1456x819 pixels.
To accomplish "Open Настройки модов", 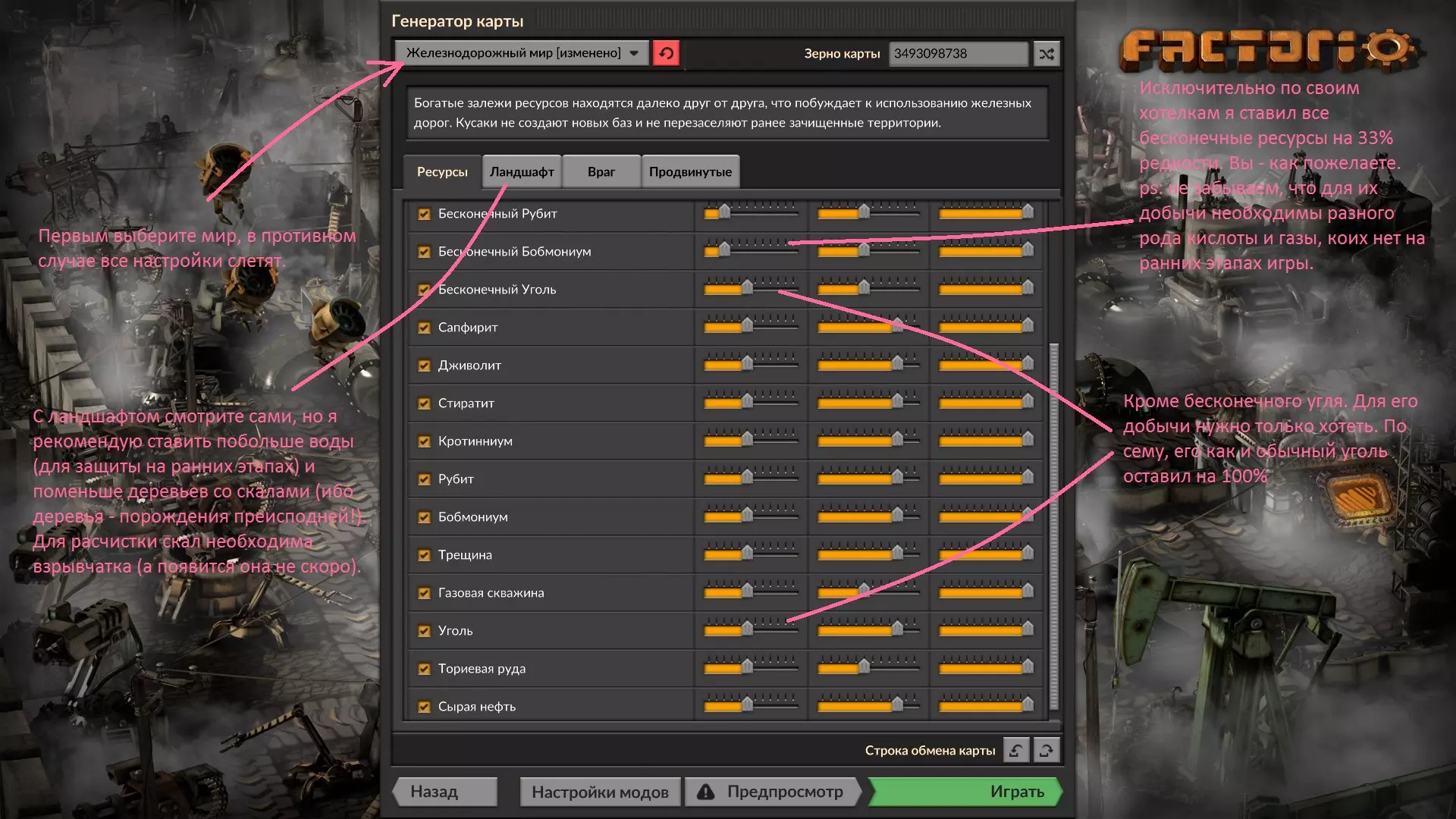I will [x=600, y=792].
